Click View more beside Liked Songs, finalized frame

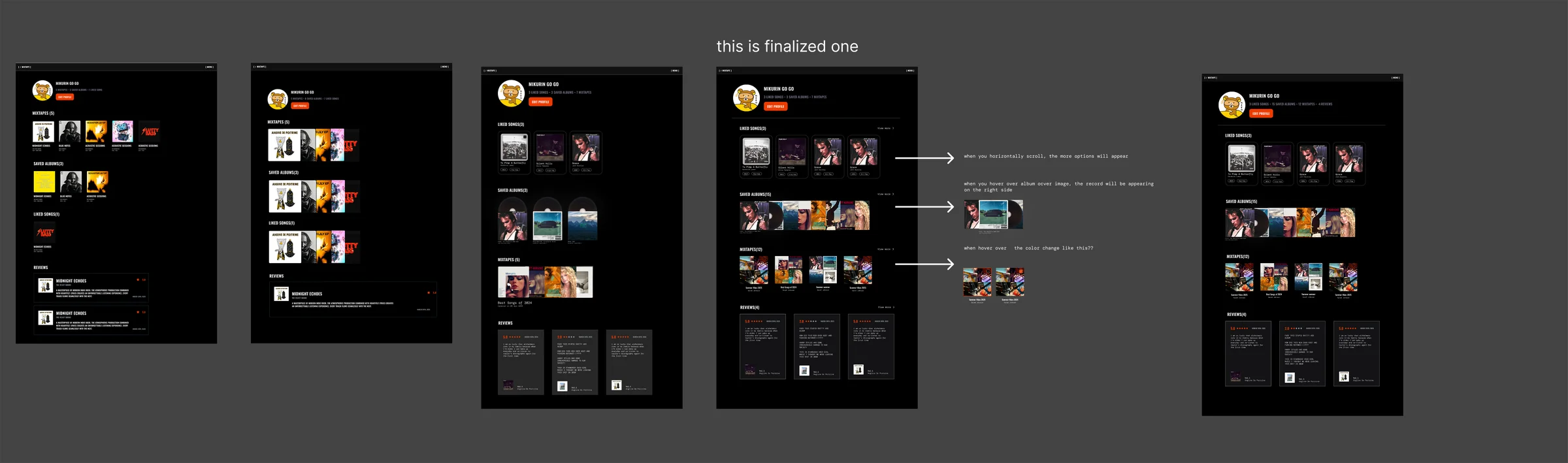885,129
